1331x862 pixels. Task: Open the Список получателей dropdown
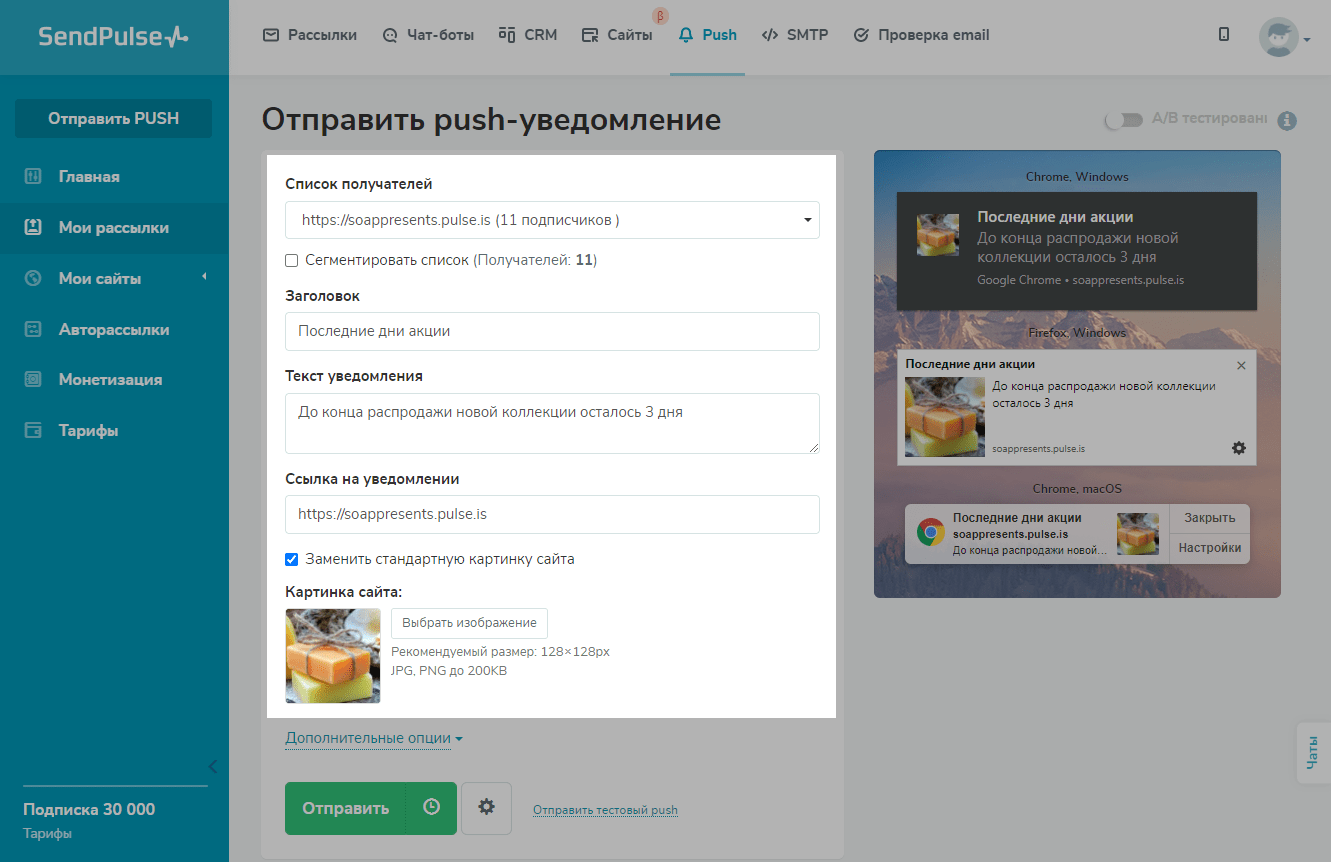[x=552, y=220]
